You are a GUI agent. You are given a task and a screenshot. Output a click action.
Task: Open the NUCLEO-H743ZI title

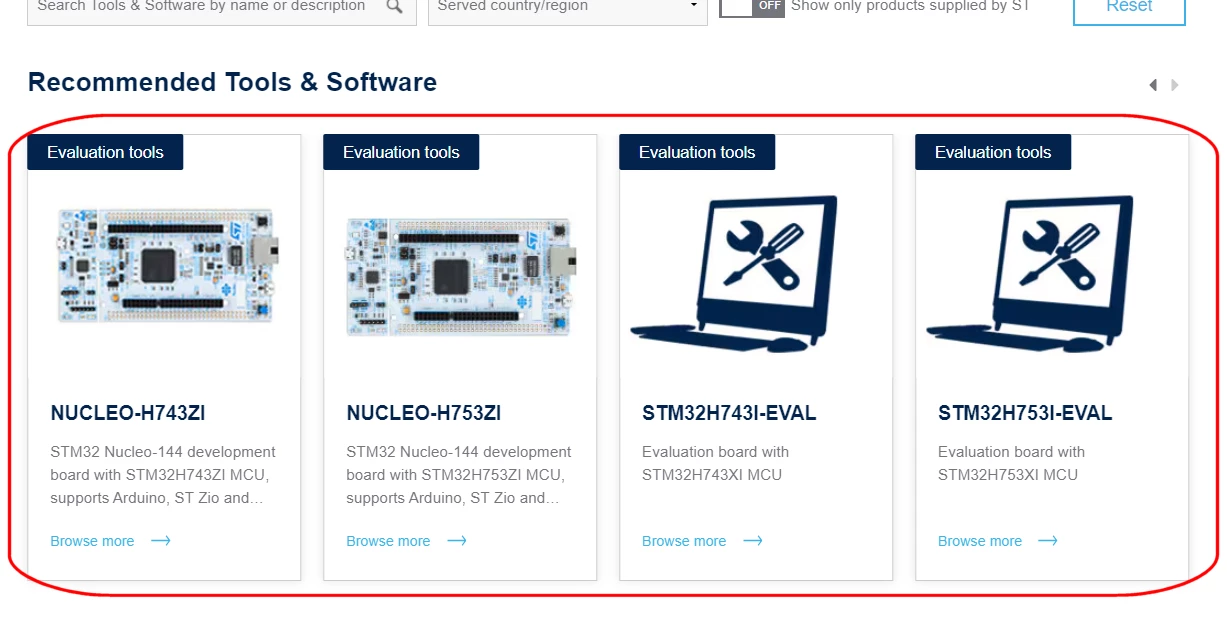pyautogui.click(x=128, y=413)
